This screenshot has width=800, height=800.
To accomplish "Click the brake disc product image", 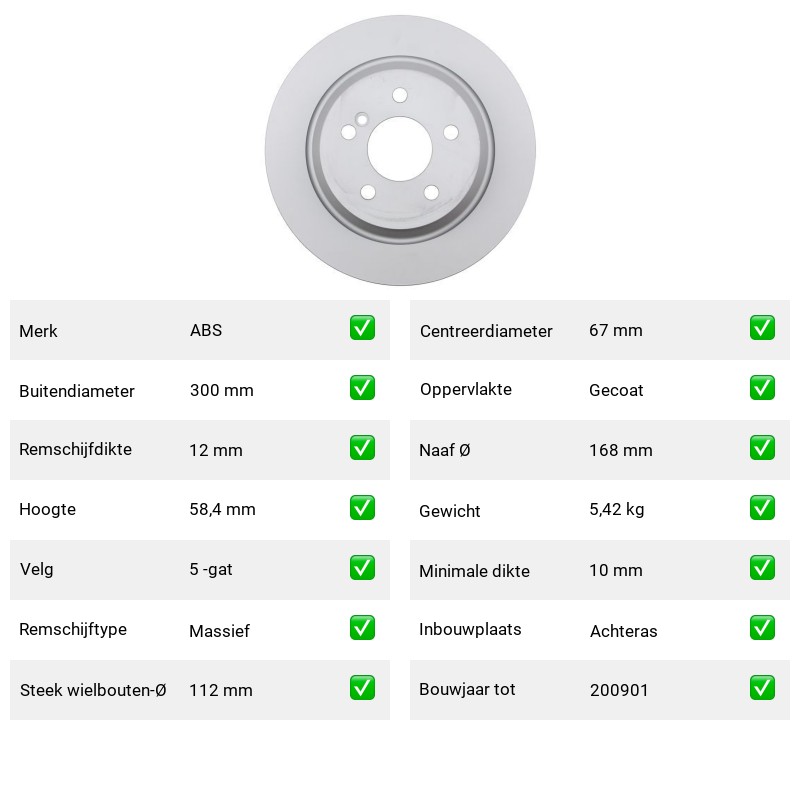I will tap(400, 150).
